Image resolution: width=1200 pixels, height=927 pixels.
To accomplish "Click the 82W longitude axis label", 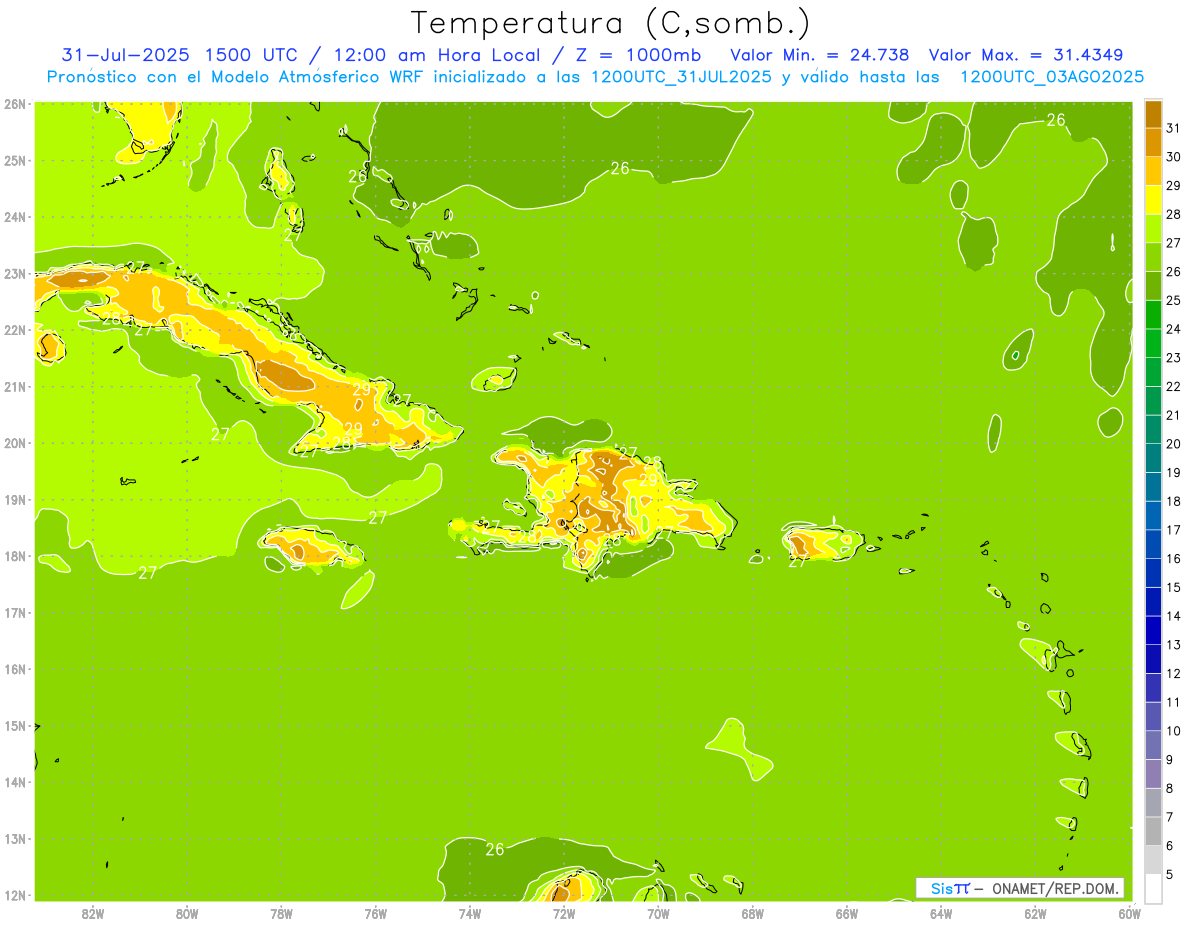I will click(x=93, y=913).
